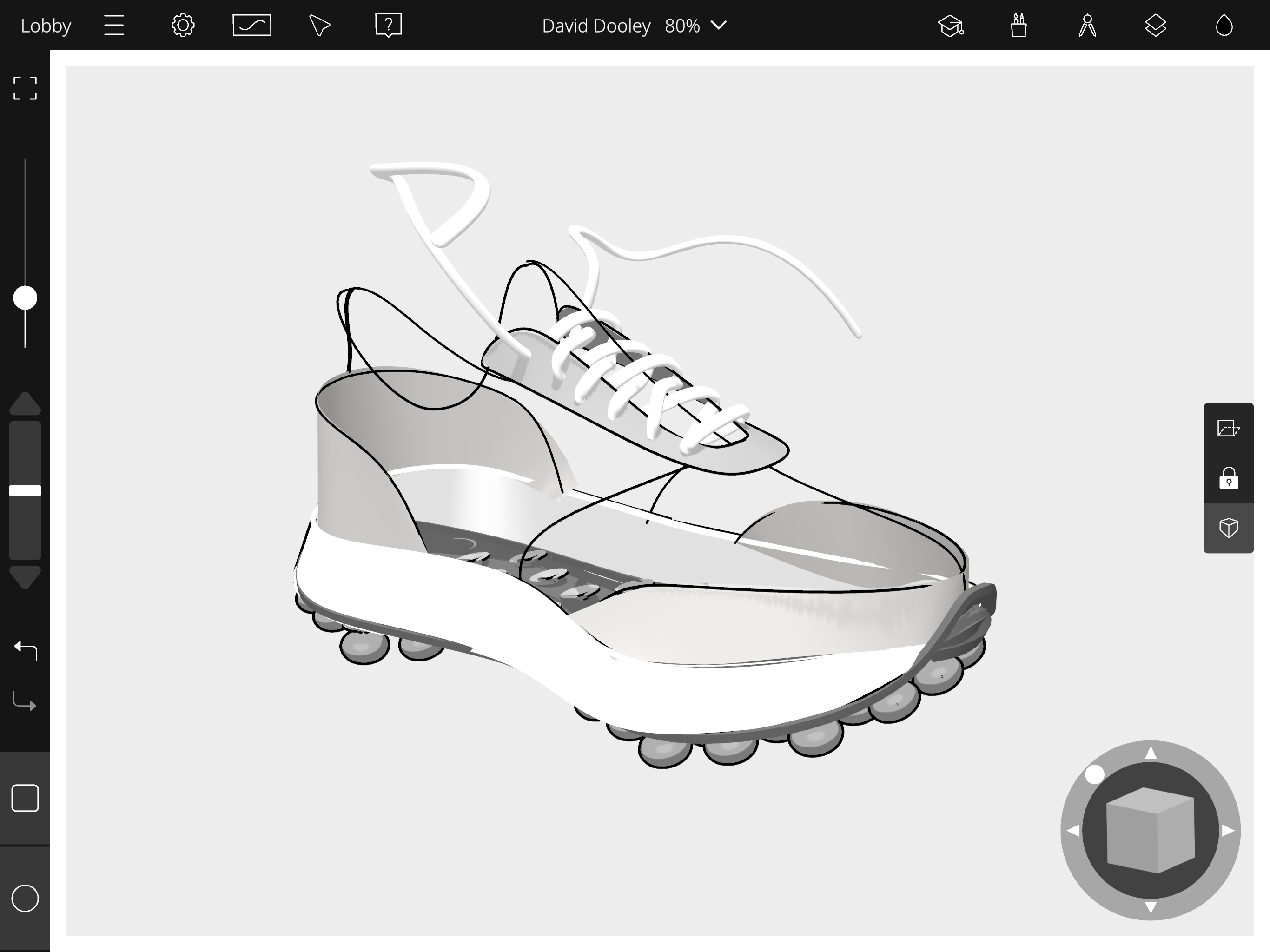1270x952 pixels.
Task: Open the color droplet picker
Action: pyautogui.click(x=1224, y=26)
